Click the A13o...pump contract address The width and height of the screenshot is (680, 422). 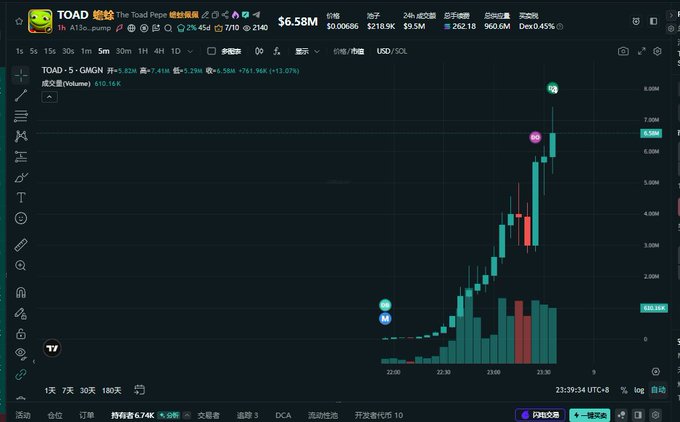click(90, 28)
